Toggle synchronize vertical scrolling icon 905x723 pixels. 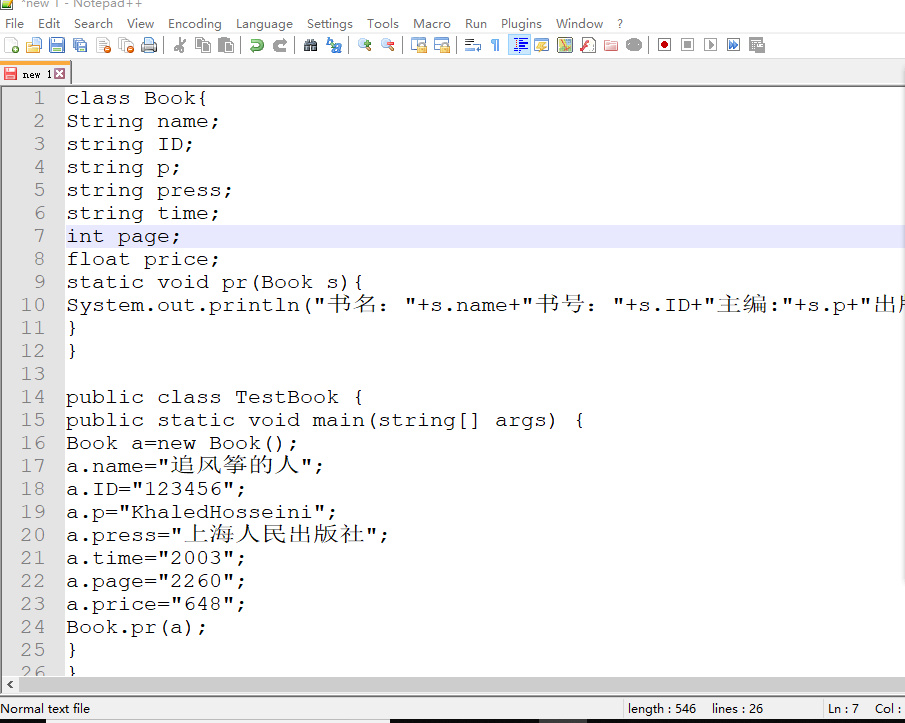[418, 45]
